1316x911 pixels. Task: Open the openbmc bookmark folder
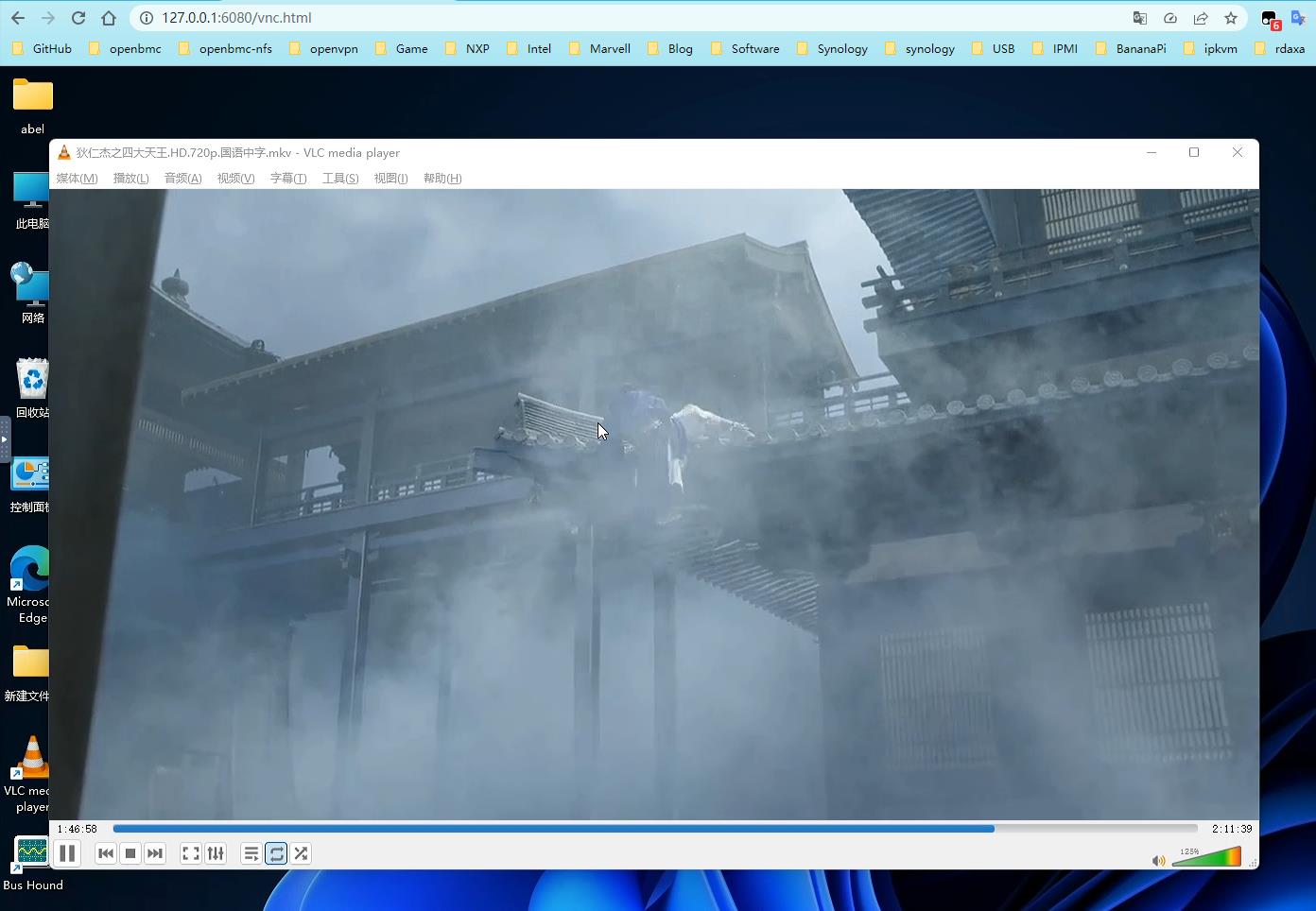(124, 48)
